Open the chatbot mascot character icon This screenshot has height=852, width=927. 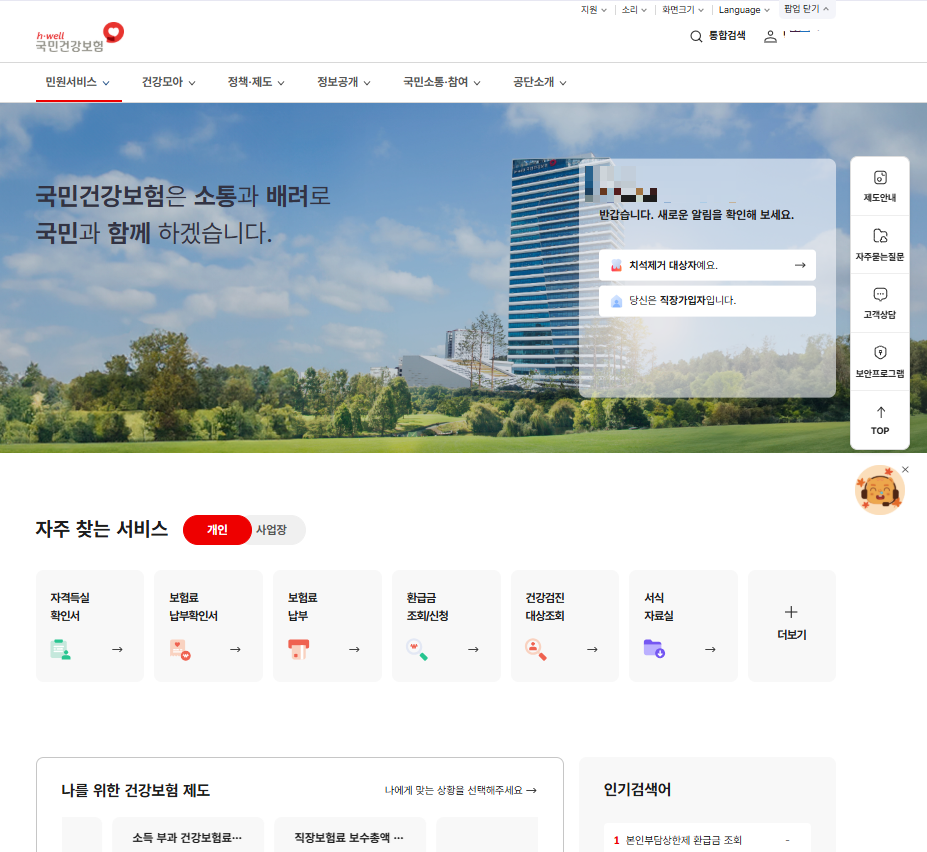[879, 489]
